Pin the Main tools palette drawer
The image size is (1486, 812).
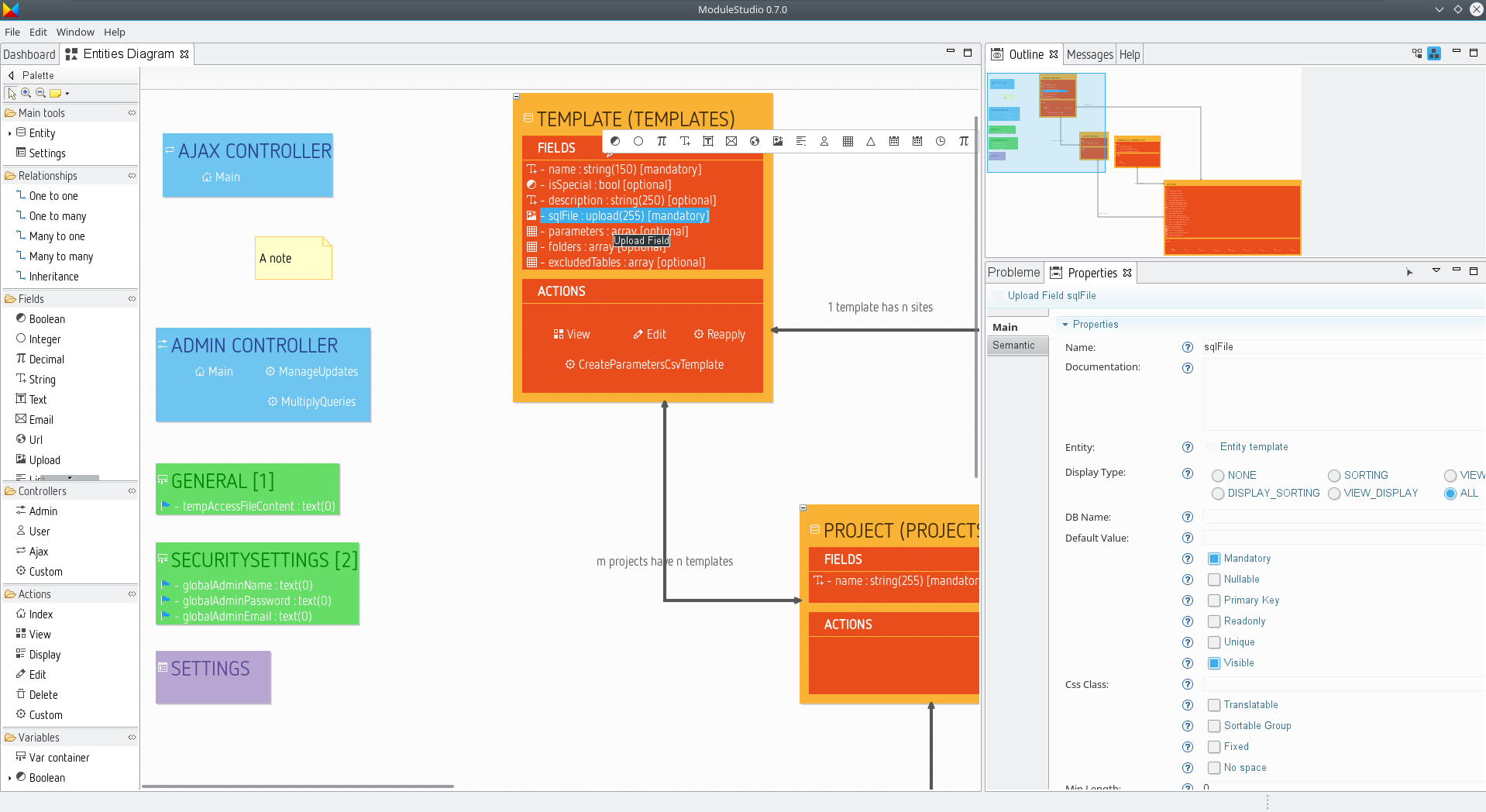point(132,113)
